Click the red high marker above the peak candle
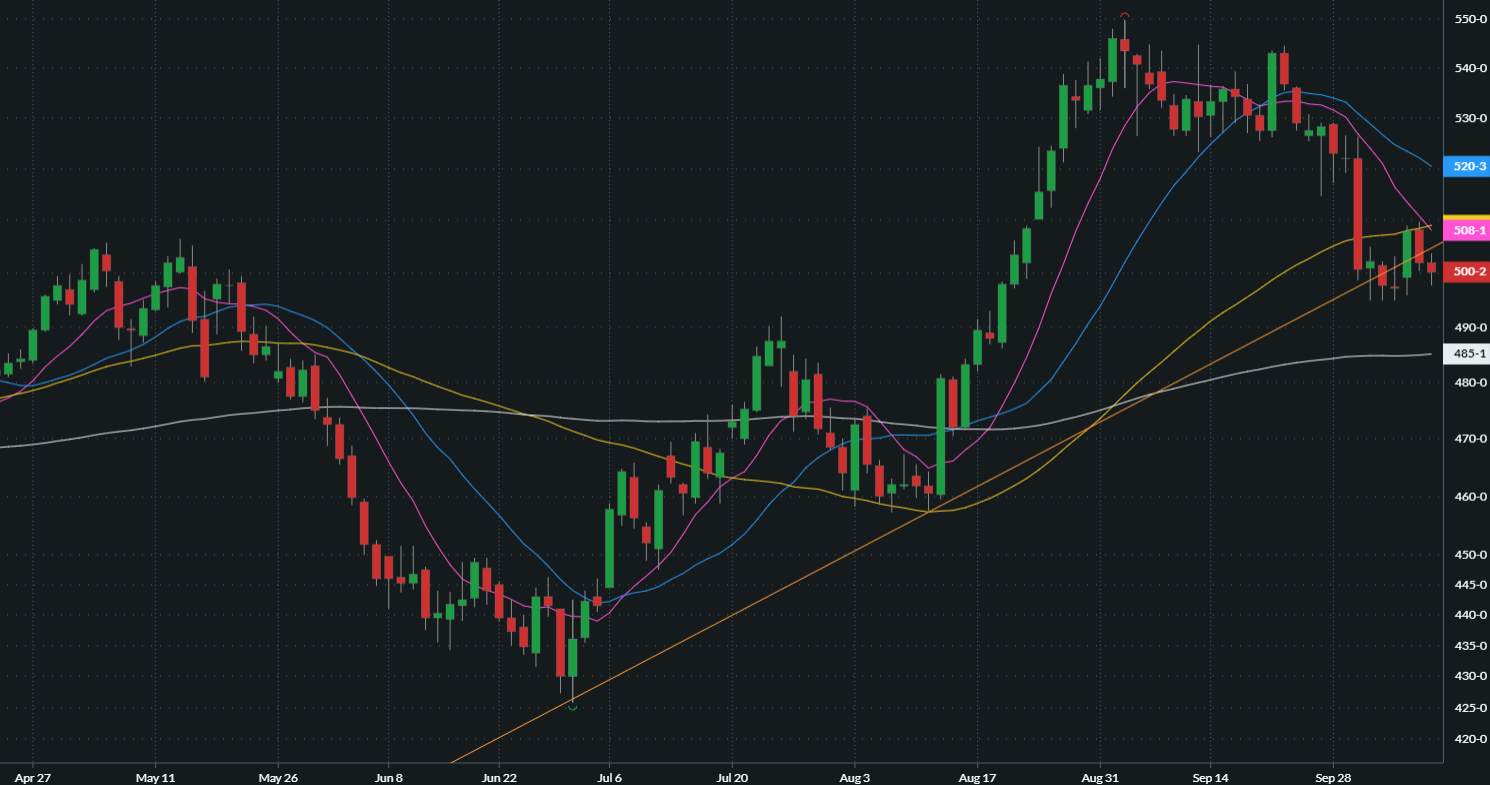1490x785 pixels. point(1125,16)
